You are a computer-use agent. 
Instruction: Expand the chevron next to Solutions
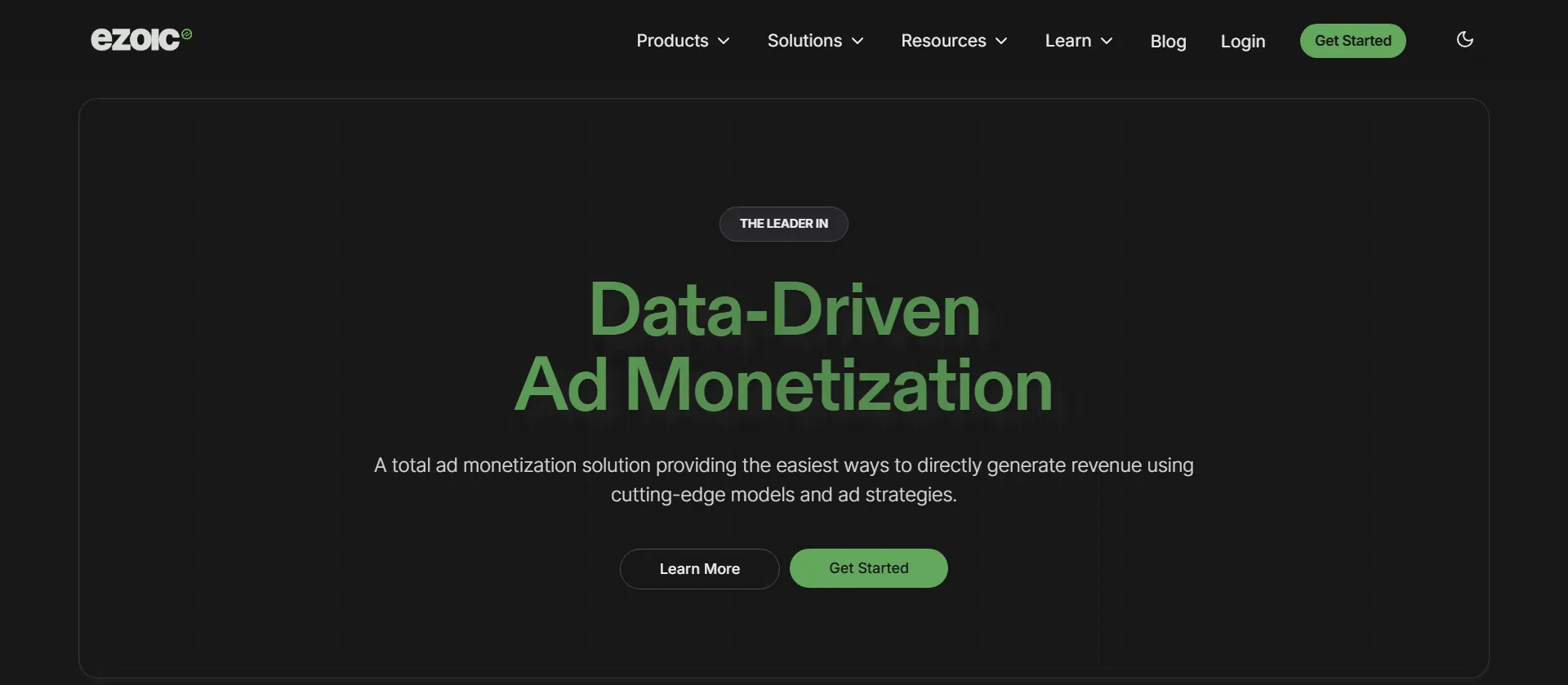tap(857, 42)
